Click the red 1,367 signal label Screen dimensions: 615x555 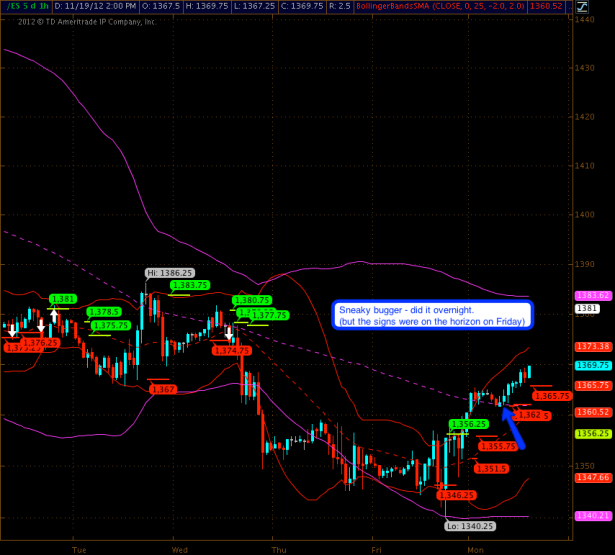(162, 389)
